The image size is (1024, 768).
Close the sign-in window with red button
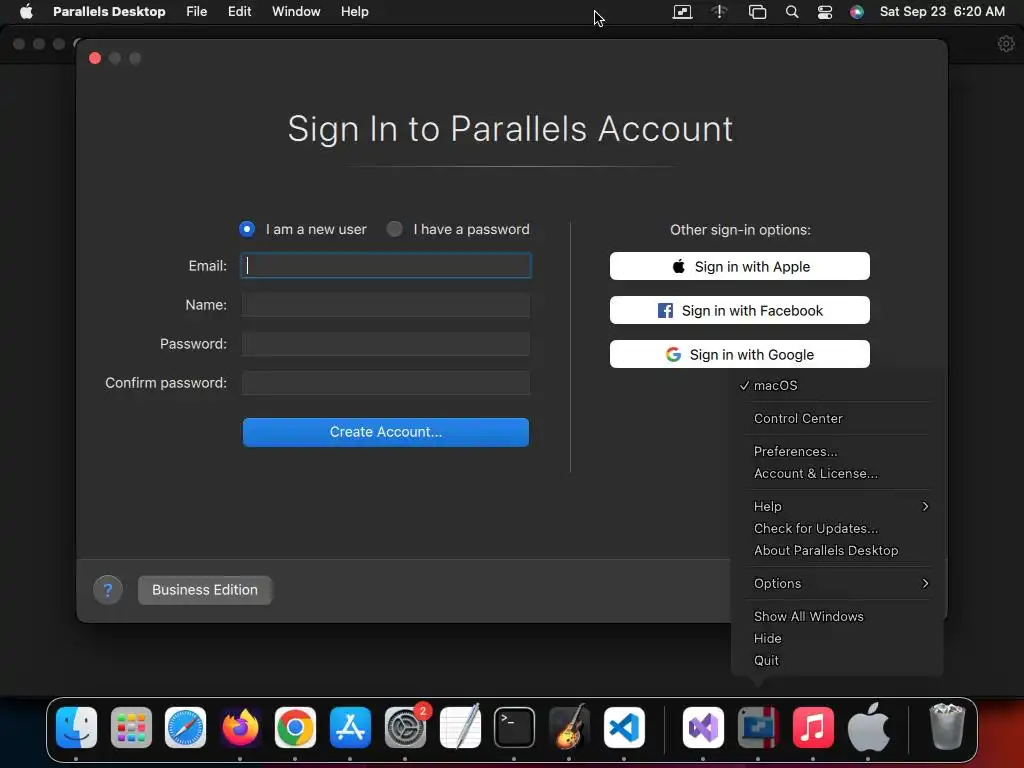(x=95, y=58)
